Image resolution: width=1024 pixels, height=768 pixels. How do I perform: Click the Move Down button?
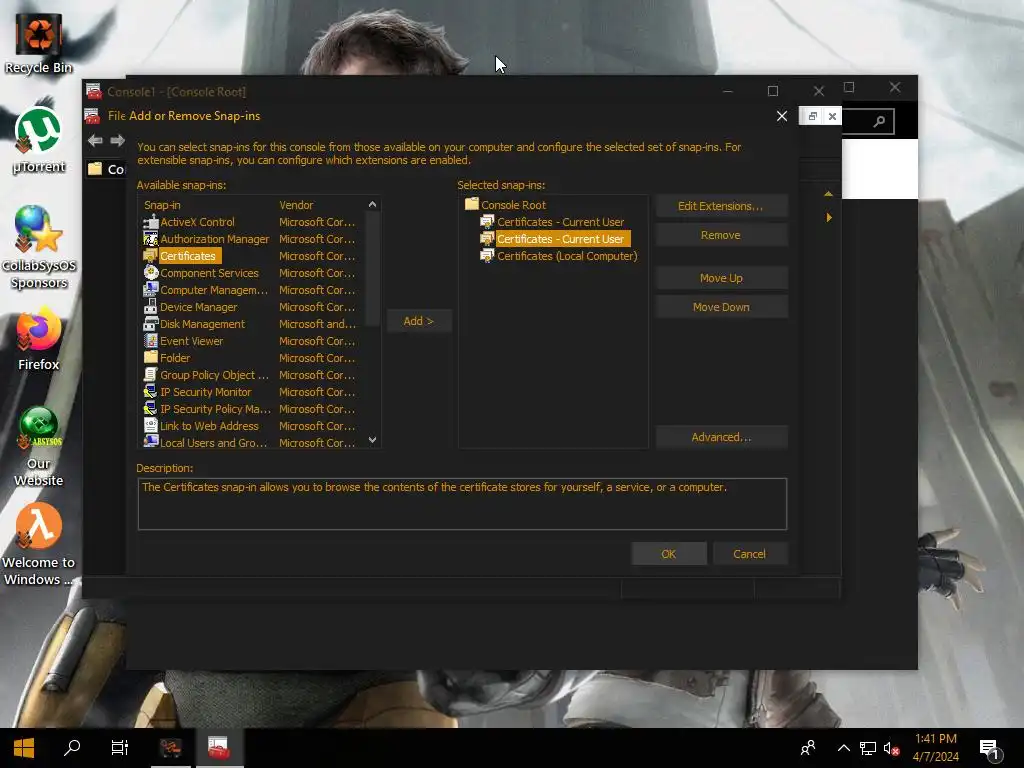[x=721, y=307]
